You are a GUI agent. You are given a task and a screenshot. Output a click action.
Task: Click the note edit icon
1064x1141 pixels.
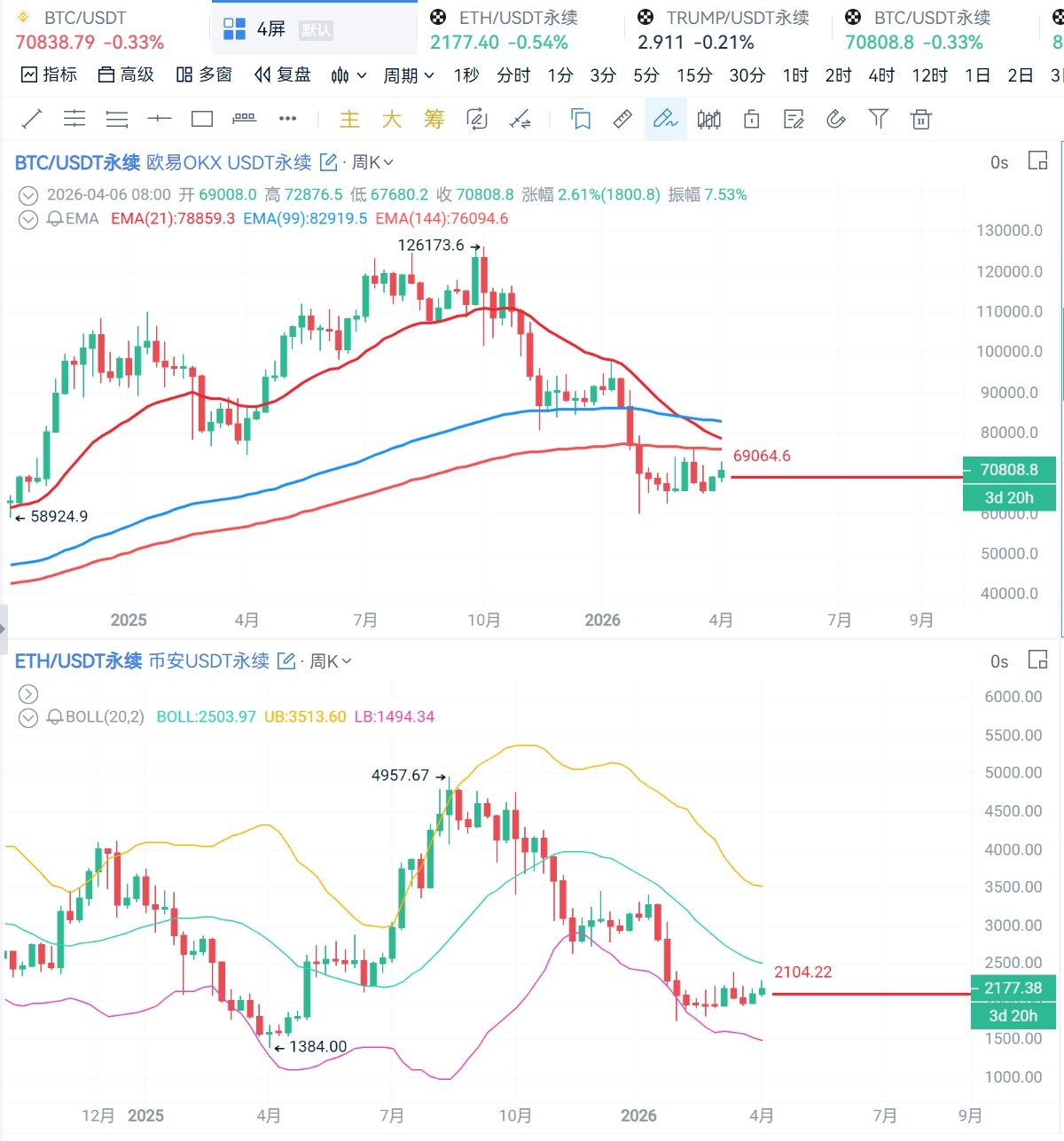pos(794,119)
